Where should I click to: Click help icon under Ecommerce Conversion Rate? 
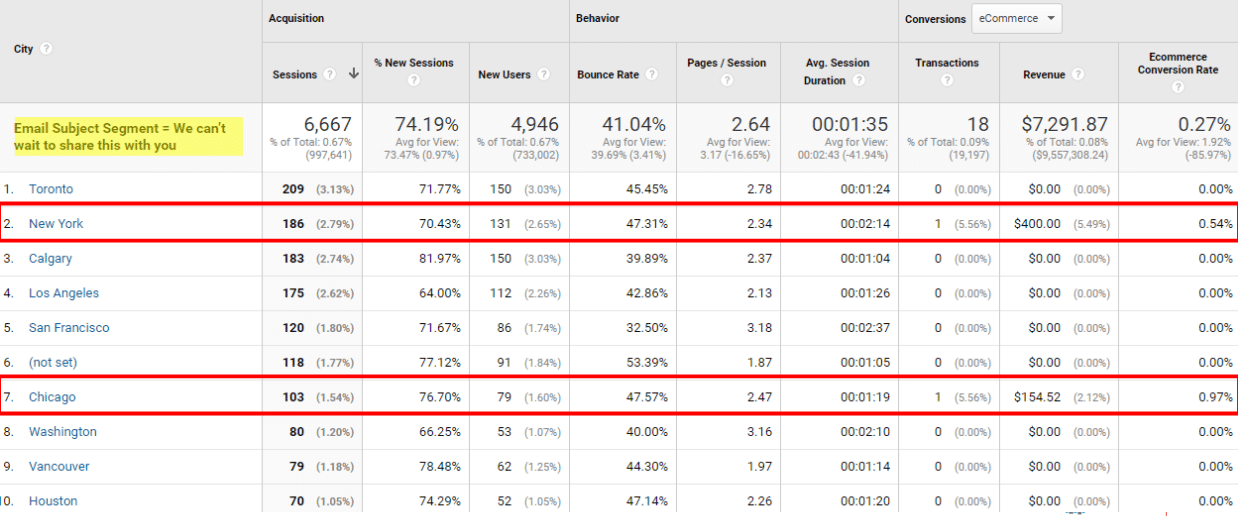click(x=1178, y=88)
